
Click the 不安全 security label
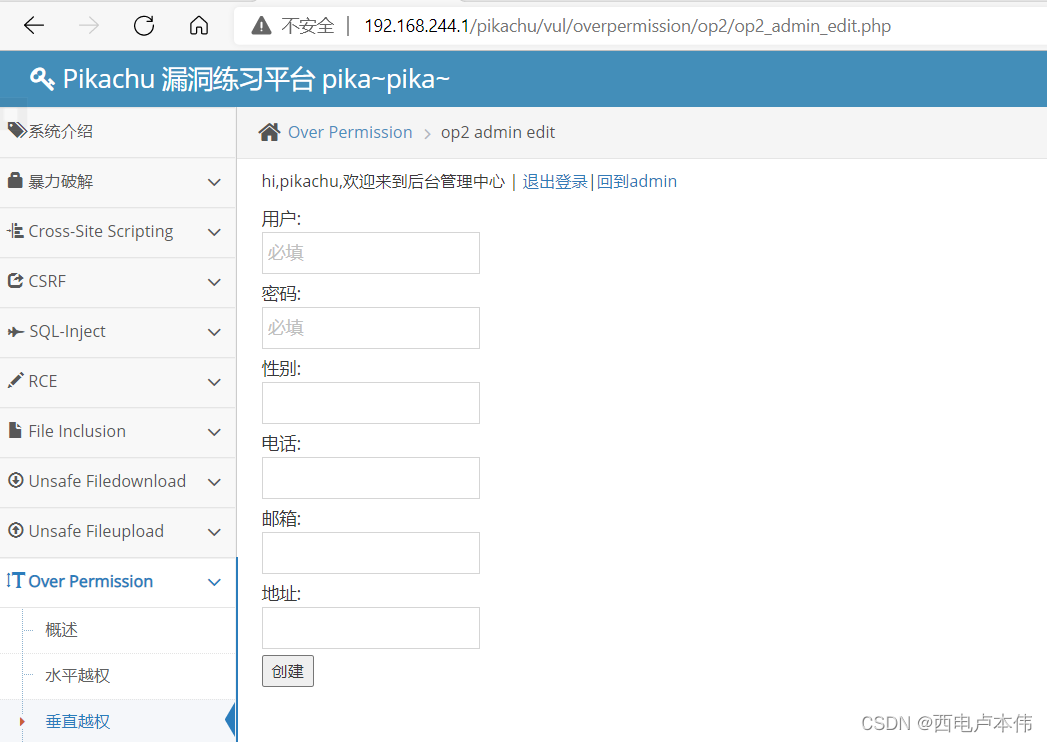coord(308,26)
